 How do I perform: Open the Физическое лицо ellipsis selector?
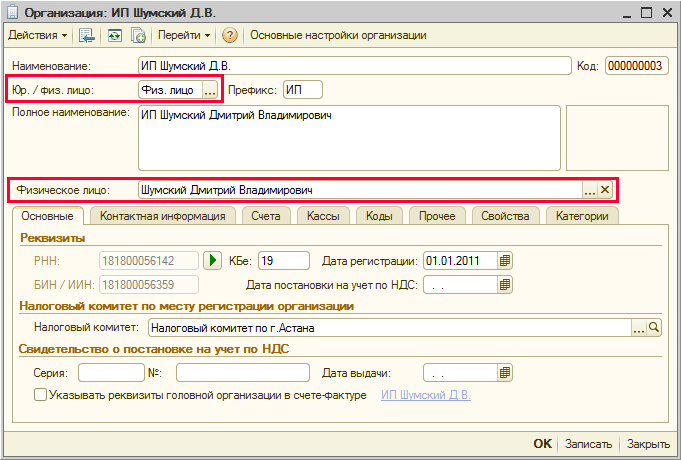click(x=590, y=189)
